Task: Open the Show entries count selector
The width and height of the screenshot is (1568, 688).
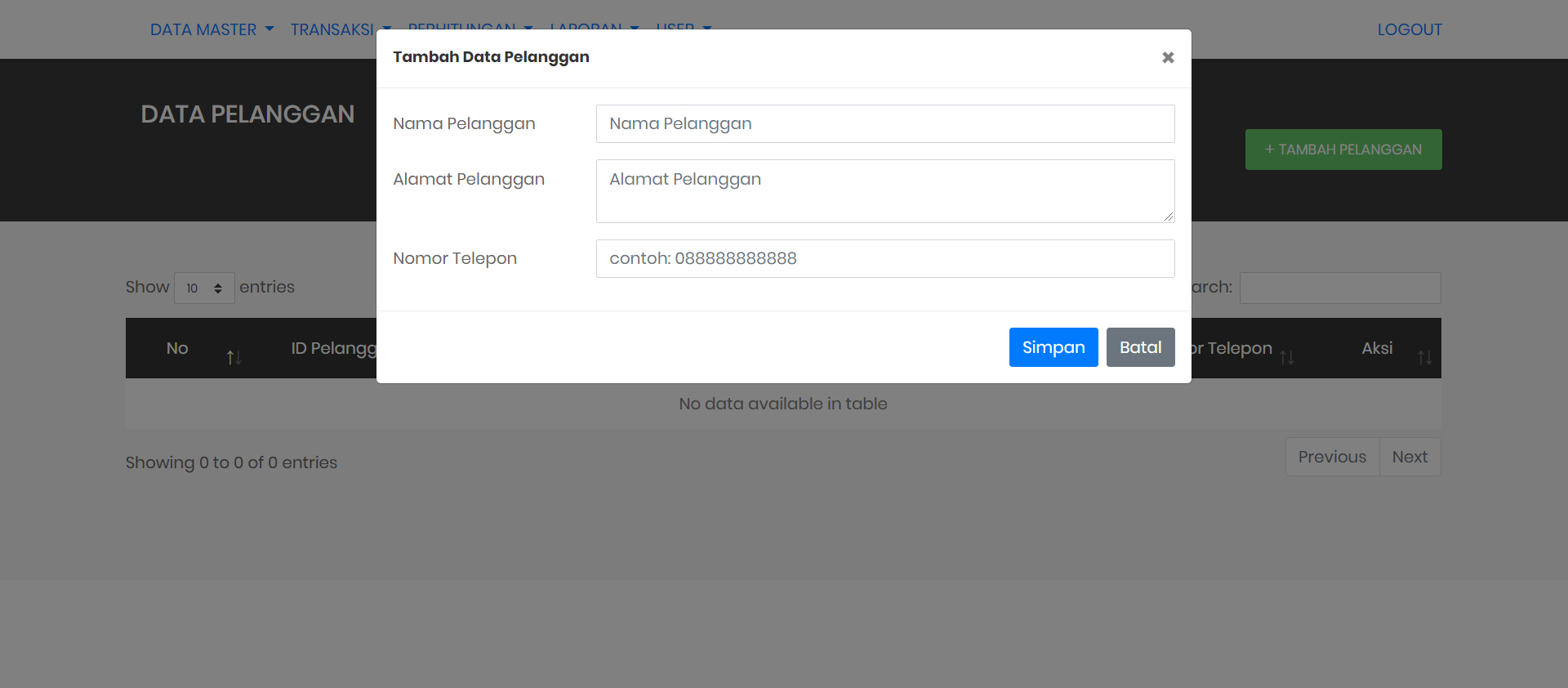Action: [x=204, y=288]
